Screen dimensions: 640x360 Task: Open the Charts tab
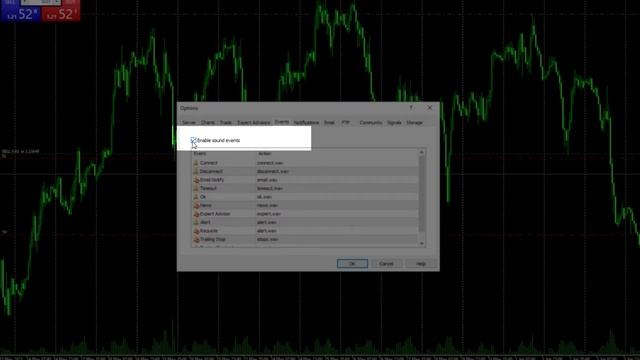pos(207,122)
